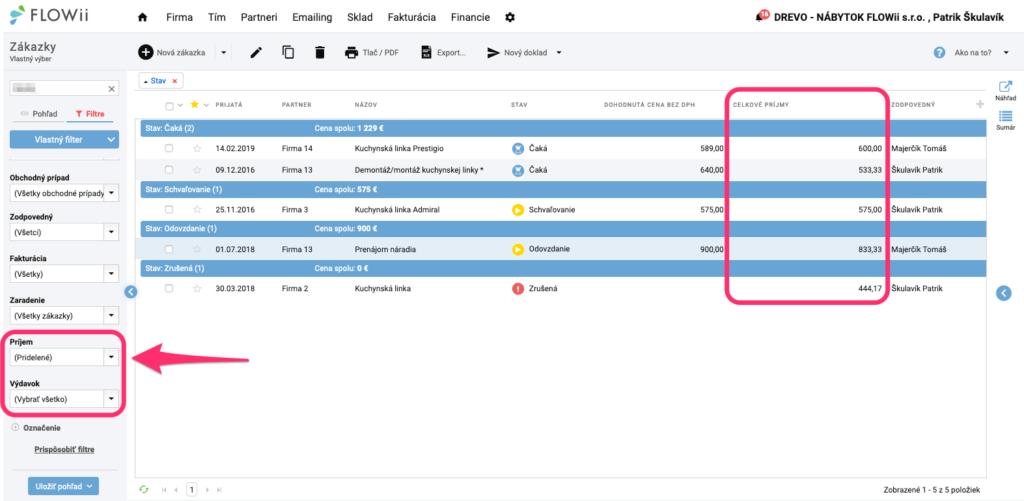Open the Zaradenie filter dropdown
This screenshot has width=1024, height=501.
coord(112,315)
